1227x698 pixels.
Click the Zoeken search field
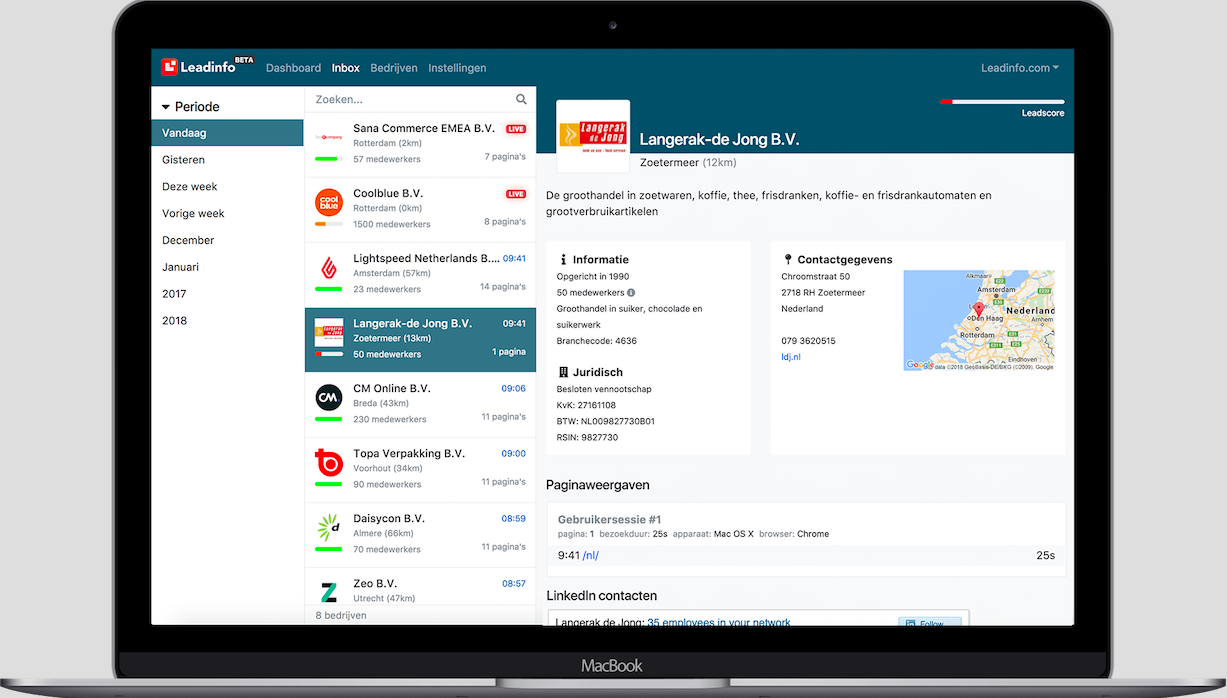coord(420,99)
